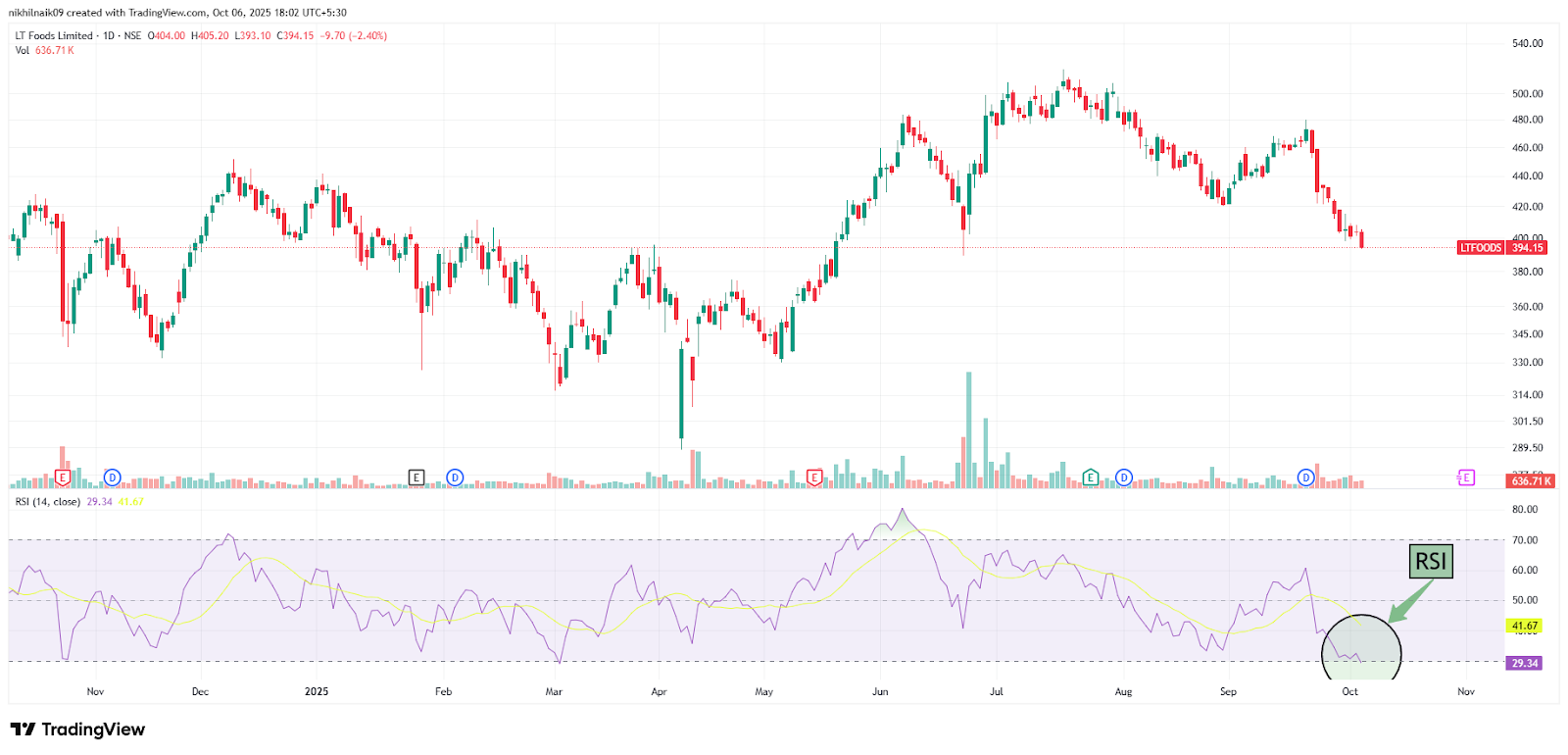Click the TradingView logo
This screenshot has width=1568, height=755.
click(77, 730)
